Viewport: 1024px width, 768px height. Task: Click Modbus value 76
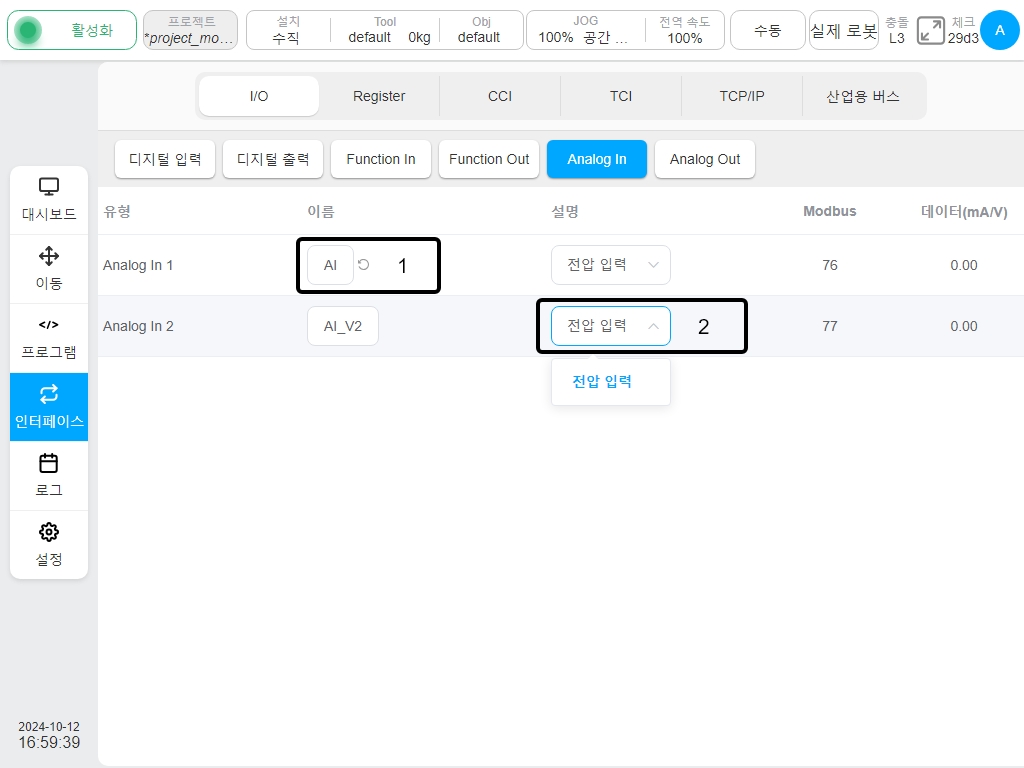click(829, 265)
